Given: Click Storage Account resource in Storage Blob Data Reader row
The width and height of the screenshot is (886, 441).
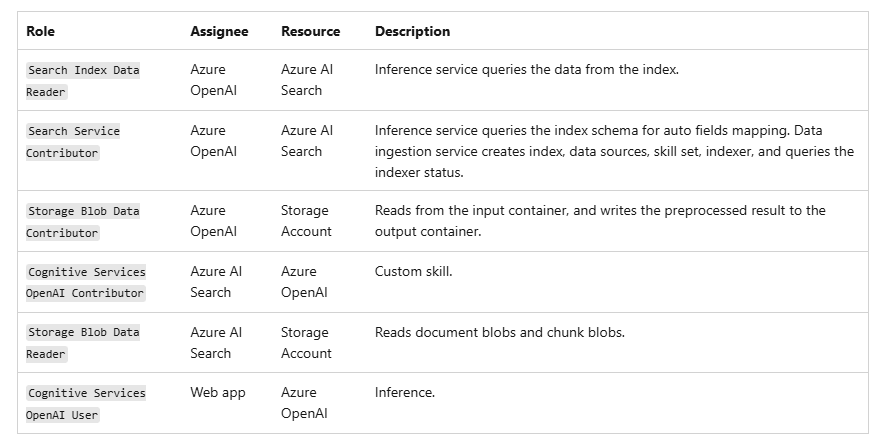Looking at the screenshot, I should tap(306, 343).
